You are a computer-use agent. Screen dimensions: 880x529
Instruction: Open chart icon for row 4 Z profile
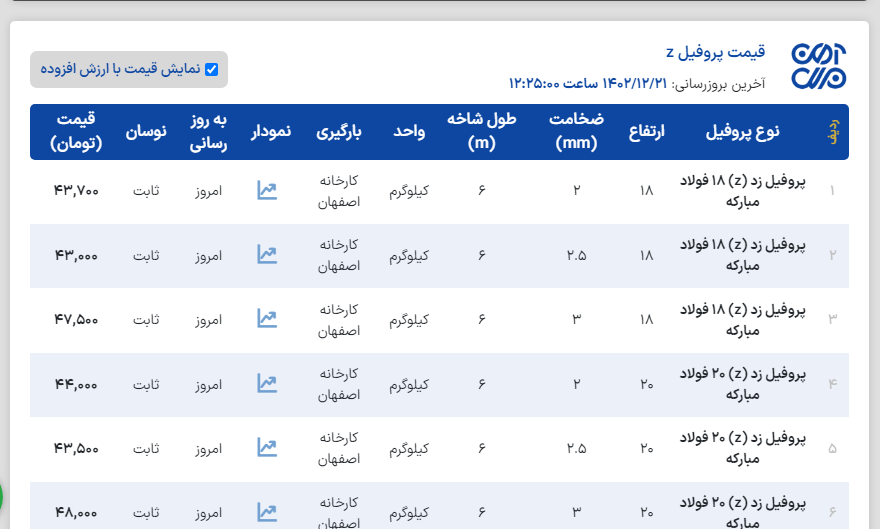266,382
